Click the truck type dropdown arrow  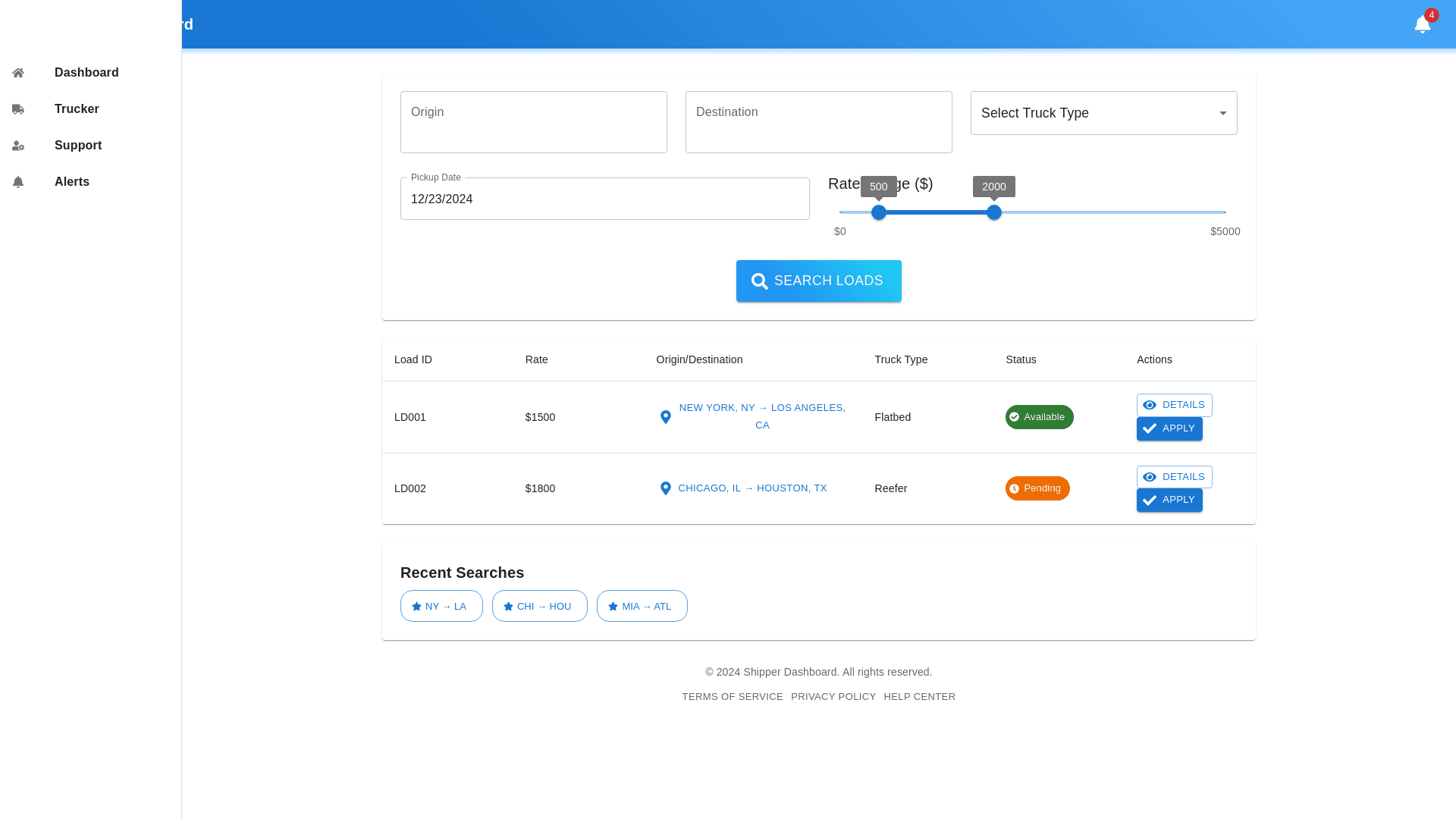point(1222,113)
